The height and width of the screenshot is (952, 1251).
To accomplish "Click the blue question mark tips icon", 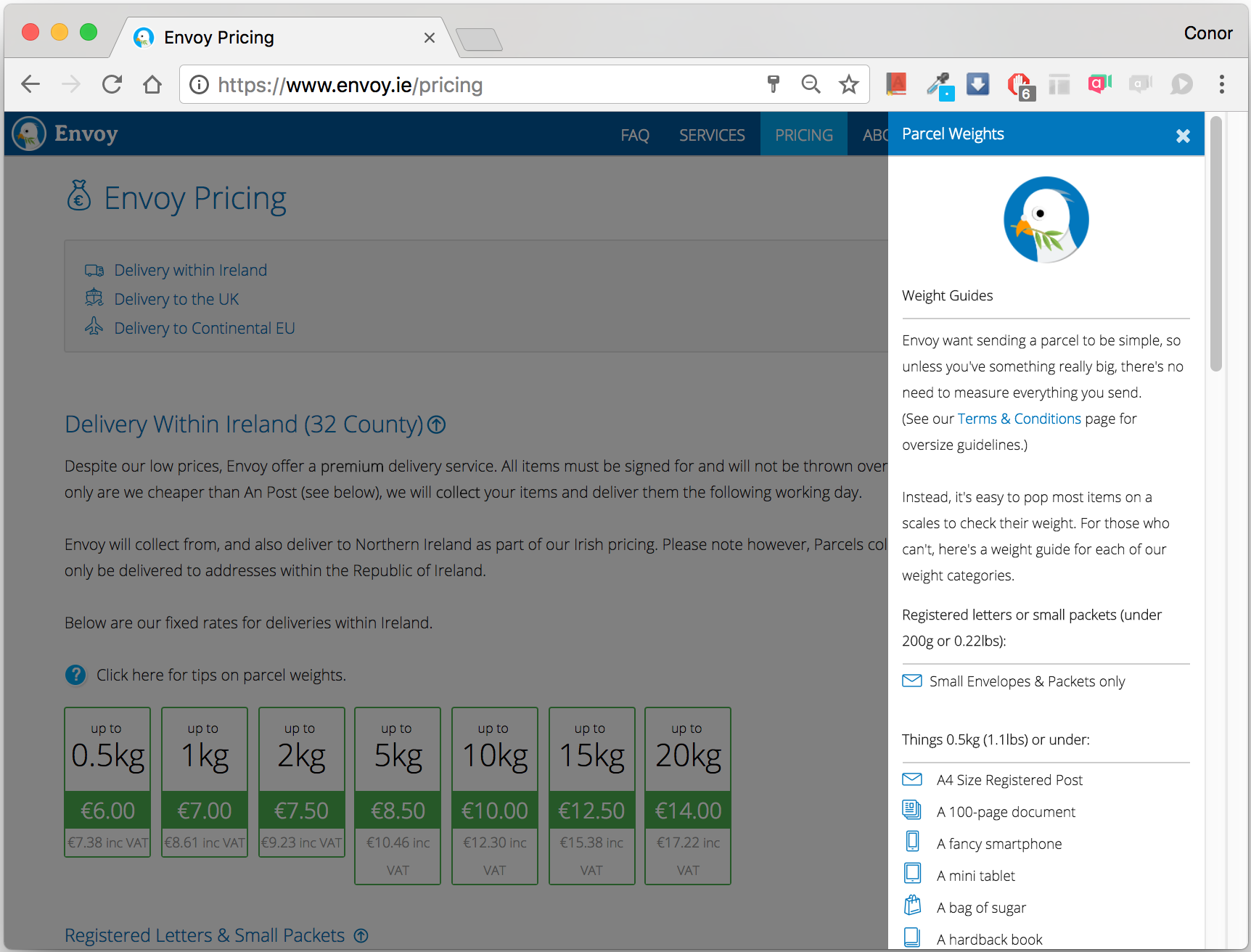I will point(75,675).
